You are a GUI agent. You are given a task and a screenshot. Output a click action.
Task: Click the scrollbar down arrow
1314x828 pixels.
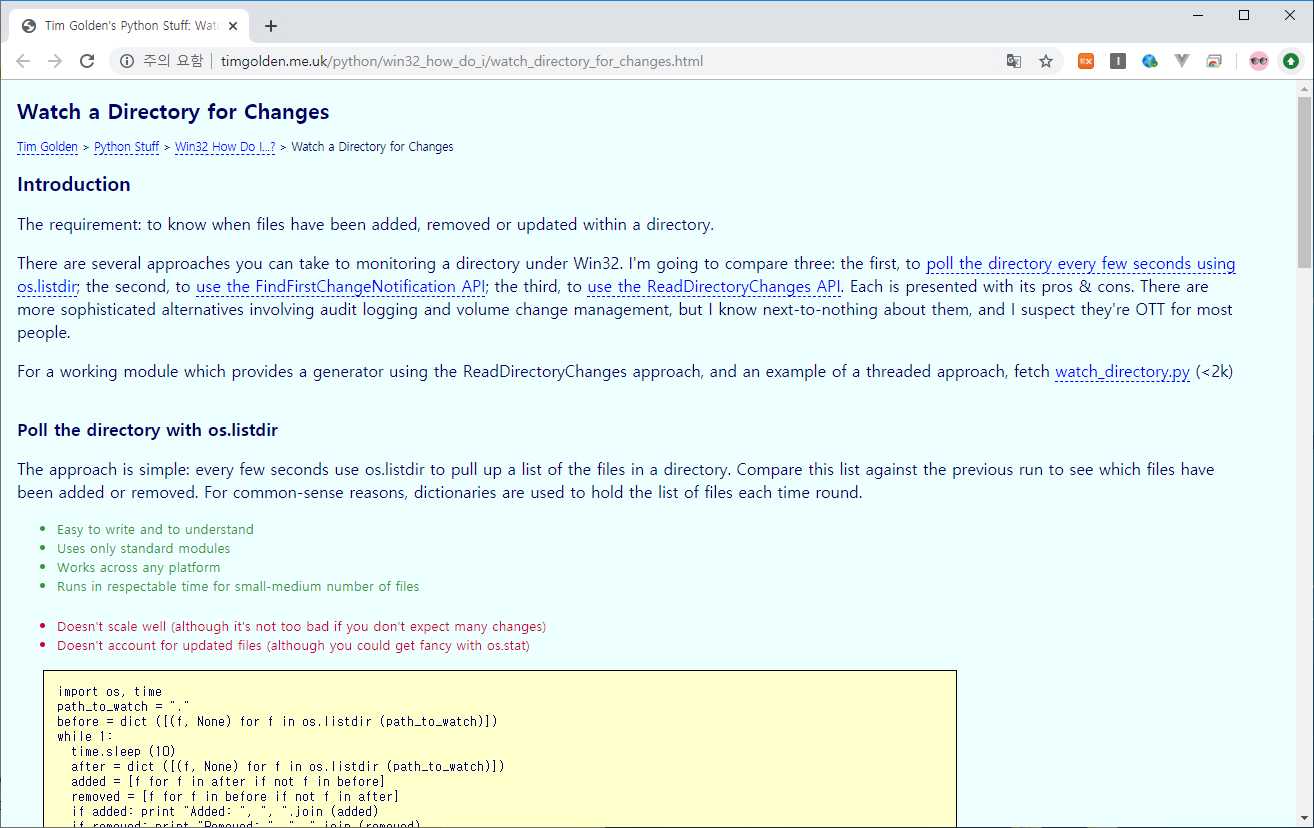pyautogui.click(x=1304, y=819)
